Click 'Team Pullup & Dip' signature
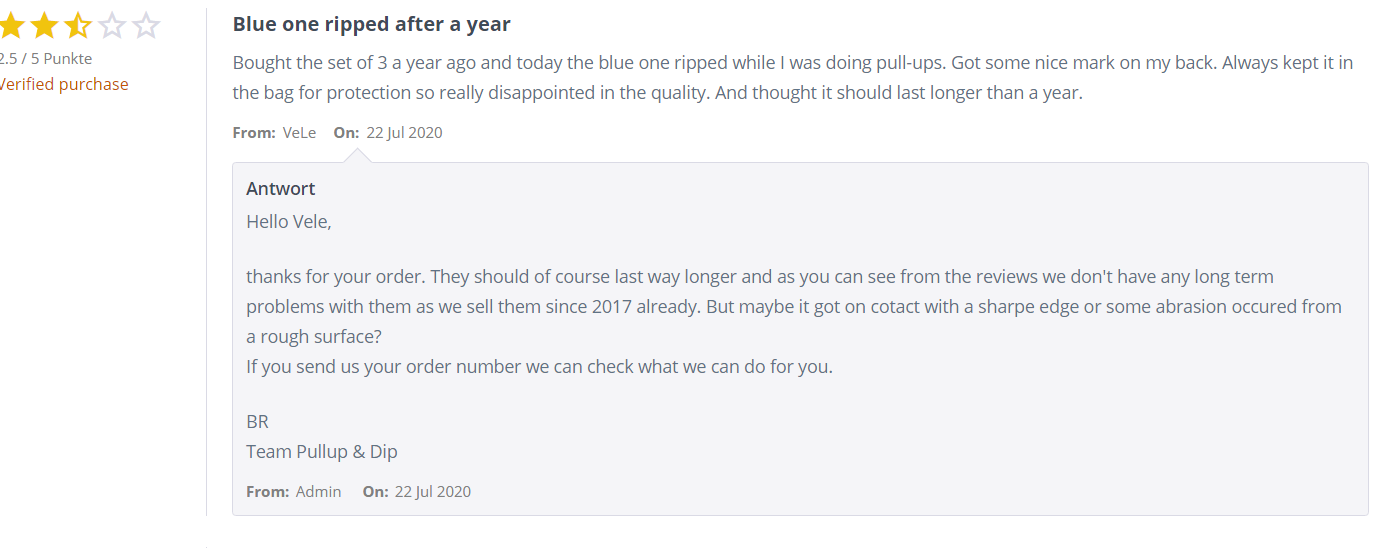 [322, 452]
